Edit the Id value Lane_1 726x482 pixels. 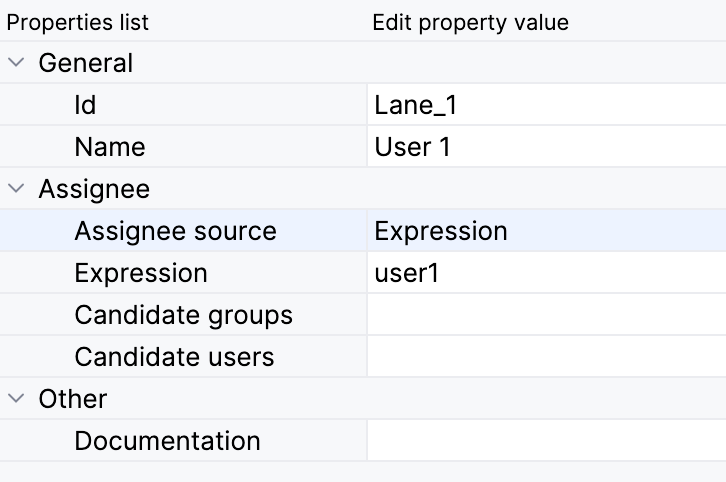(545, 105)
